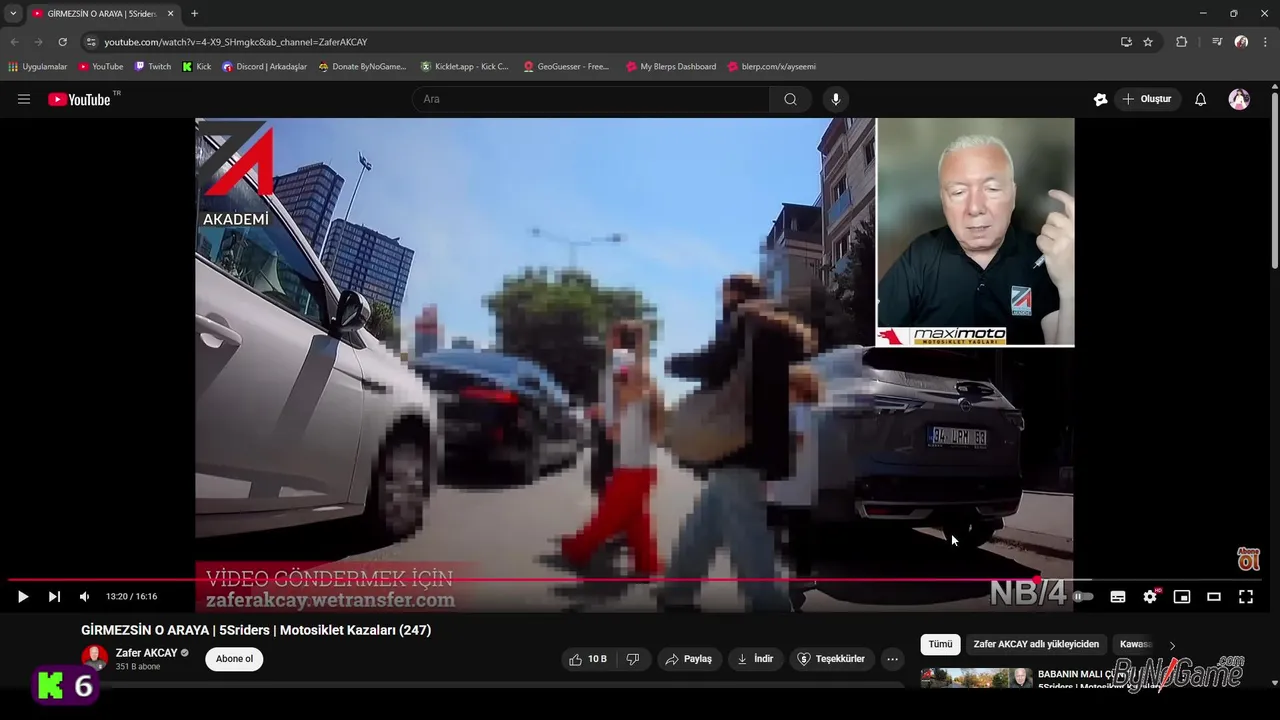Open a new browser tab

[x=194, y=13]
